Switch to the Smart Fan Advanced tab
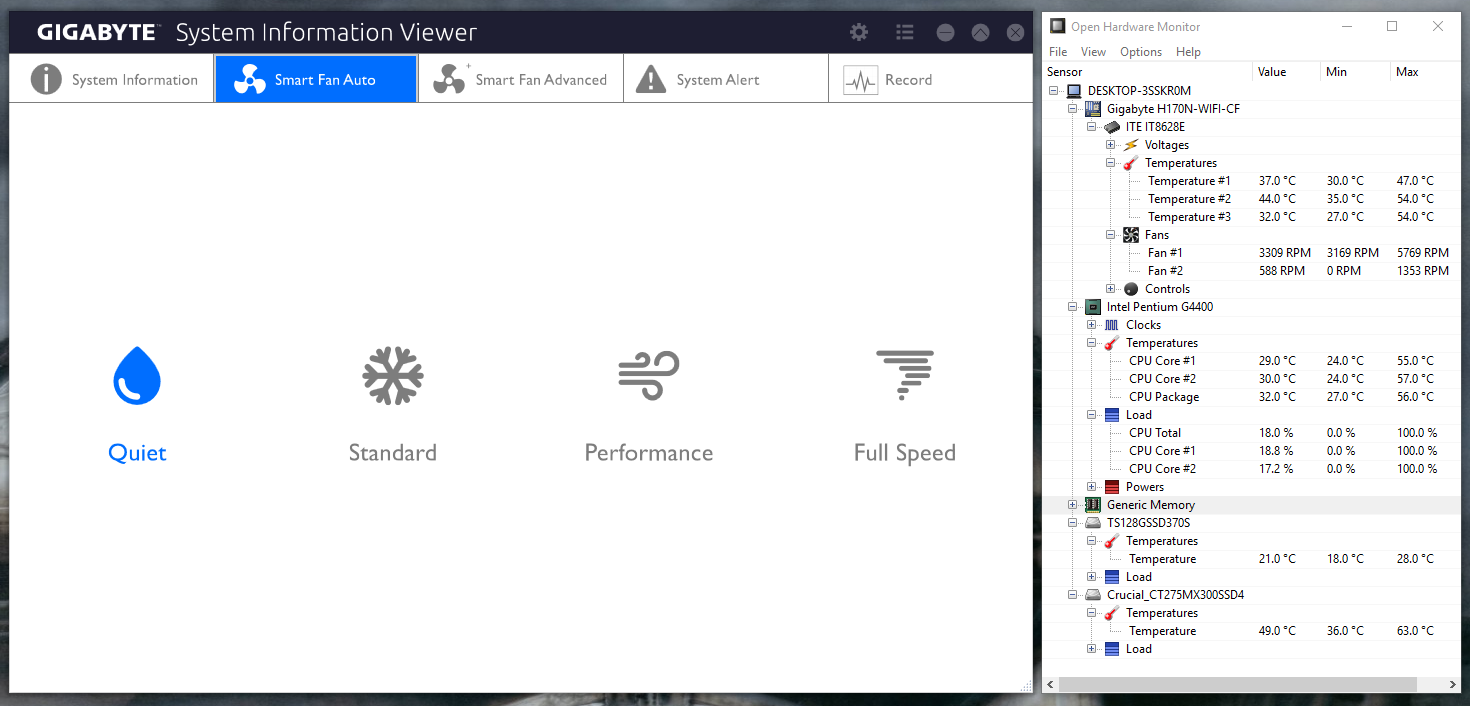Screen dimensions: 1470x706 coord(520,79)
